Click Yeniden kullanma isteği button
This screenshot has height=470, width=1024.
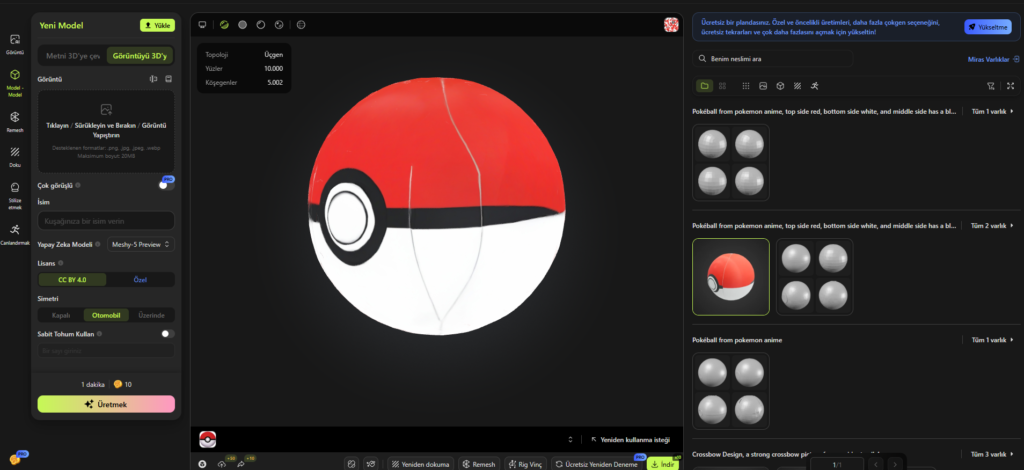[x=630, y=440]
